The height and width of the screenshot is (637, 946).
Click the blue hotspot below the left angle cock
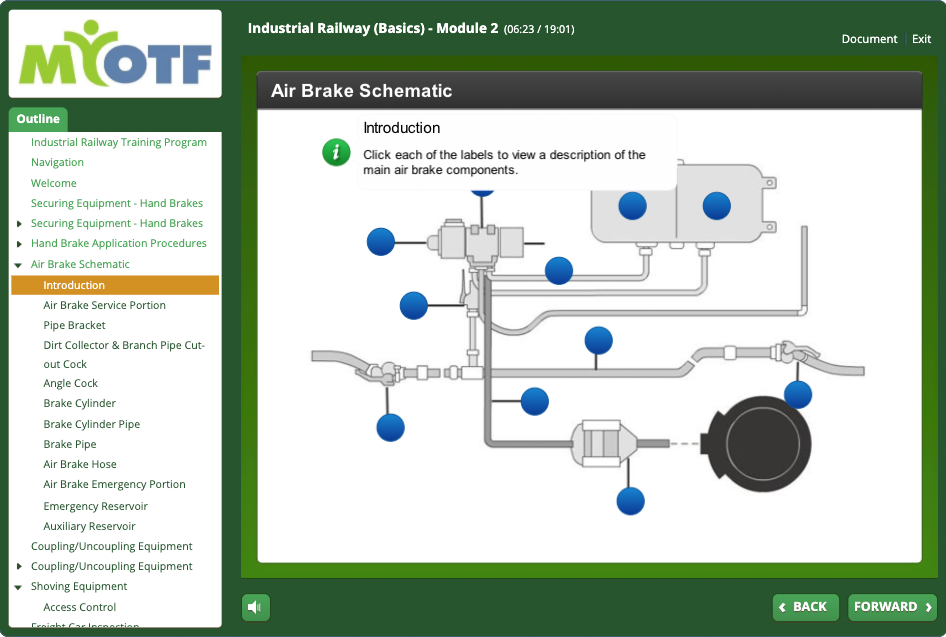coord(390,428)
